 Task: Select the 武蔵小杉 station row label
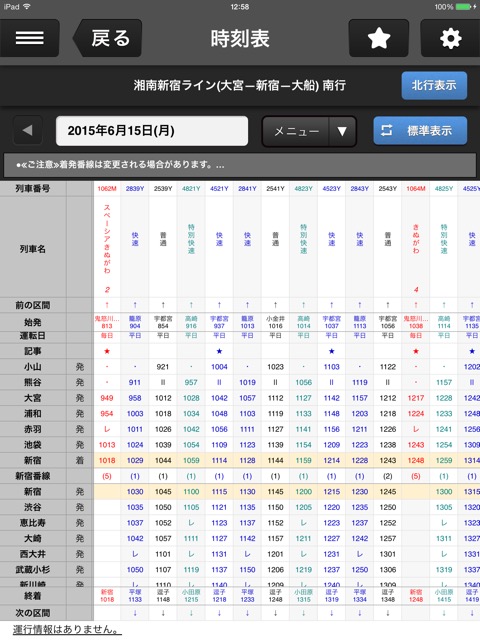point(33,569)
